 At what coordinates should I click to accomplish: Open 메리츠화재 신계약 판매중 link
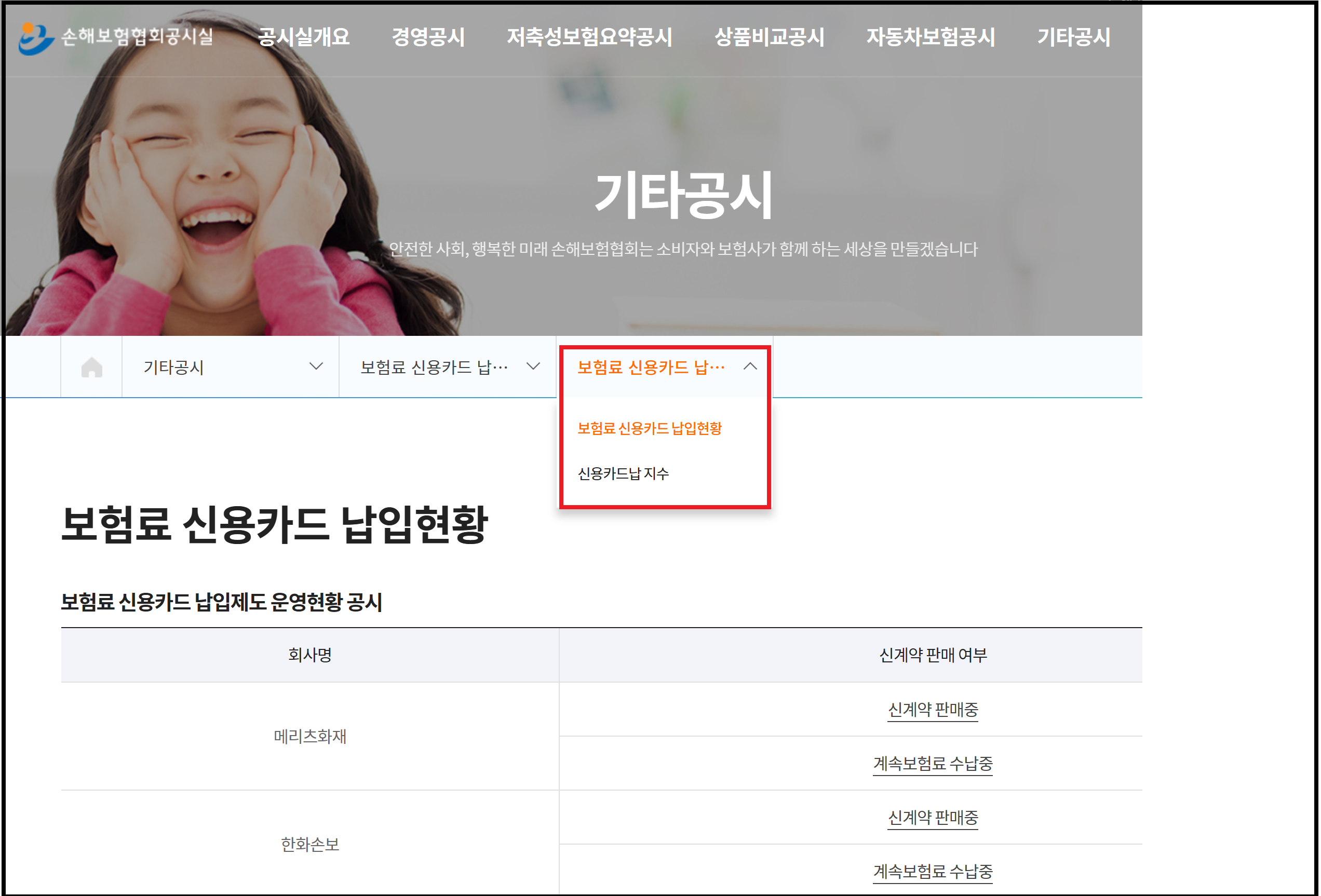point(932,709)
